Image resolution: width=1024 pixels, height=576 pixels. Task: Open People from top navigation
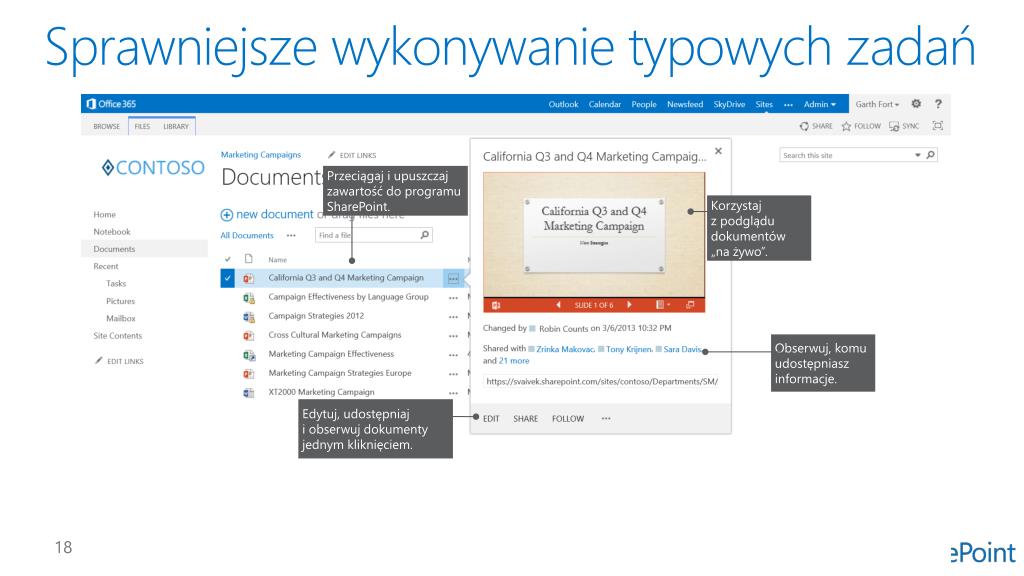tap(644, 104)
